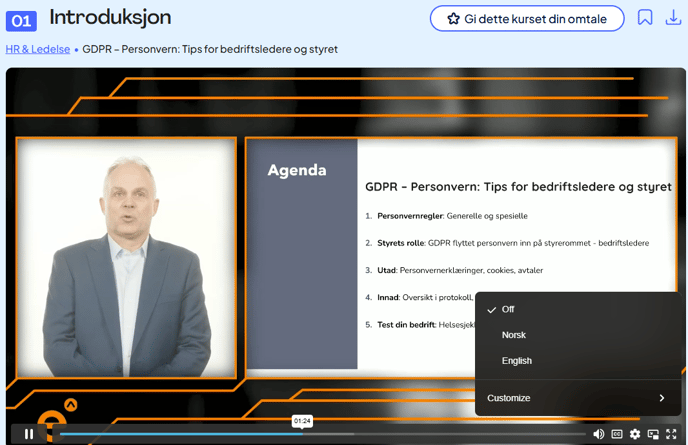Open the HR & Ledelse breadcrumb link
This screenshot has height=445, width=688.
[37, 49]
